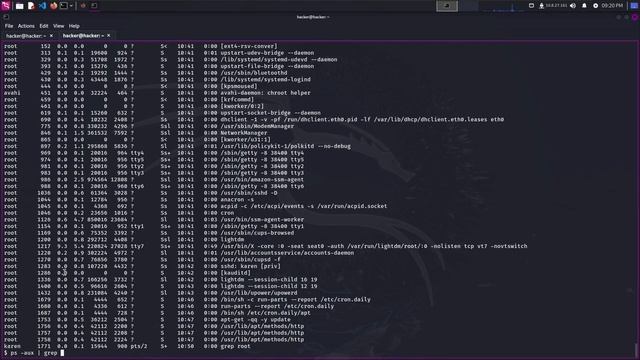
Task: Click the blue session button at the panel end
Action: tap(633, 6)
